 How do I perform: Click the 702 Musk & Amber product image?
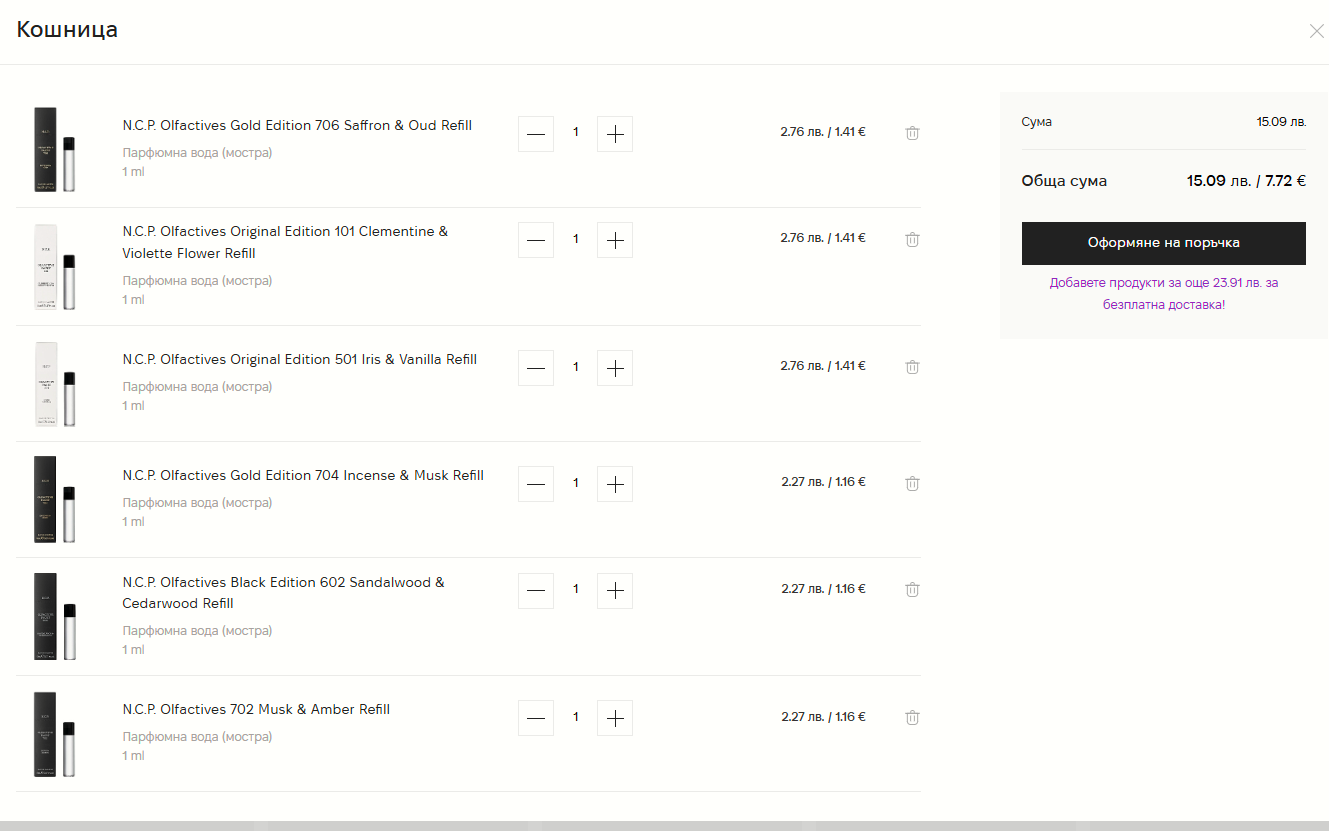coord(54,734)
